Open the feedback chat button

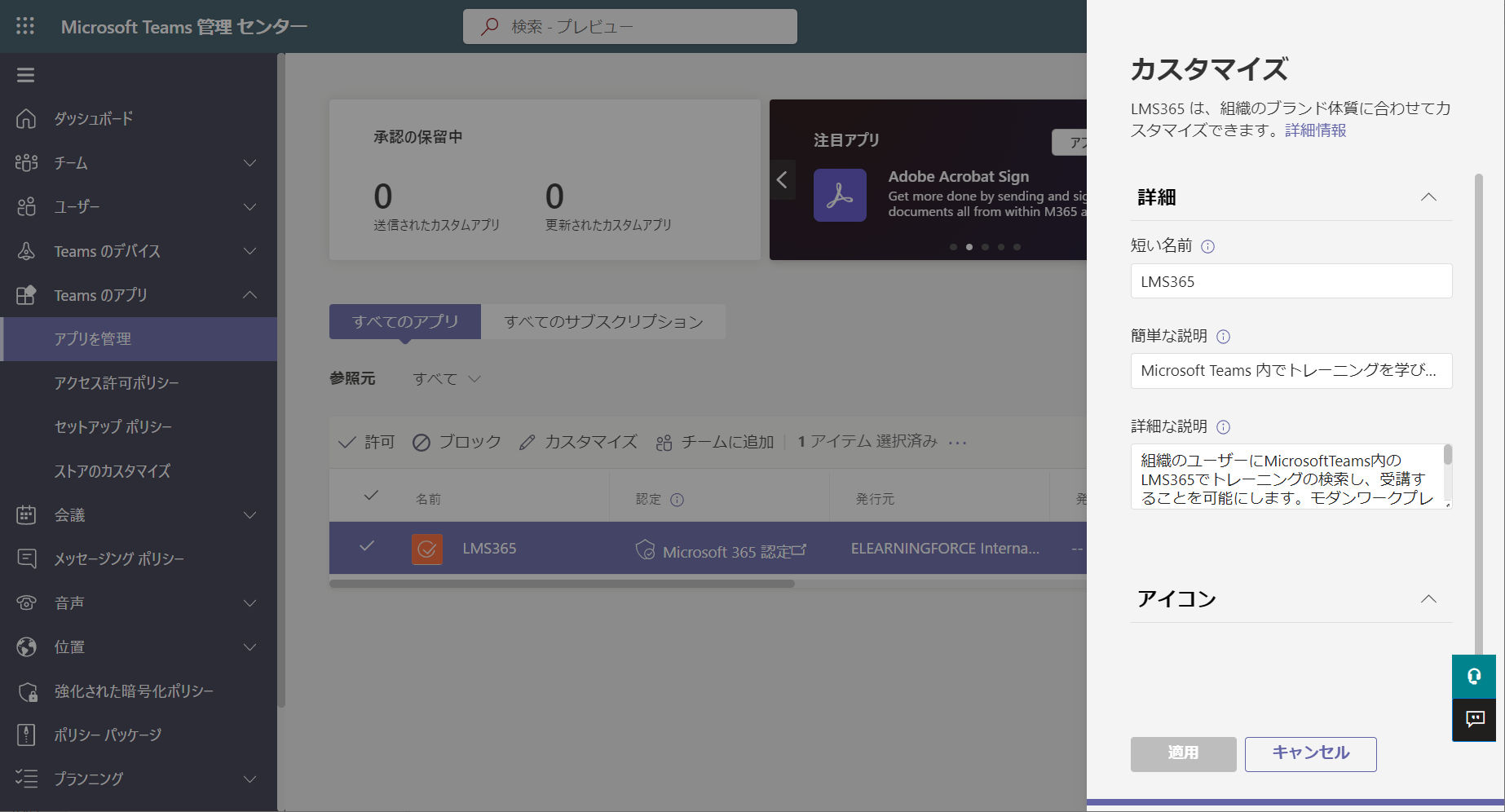click(x=1474, y=719)
